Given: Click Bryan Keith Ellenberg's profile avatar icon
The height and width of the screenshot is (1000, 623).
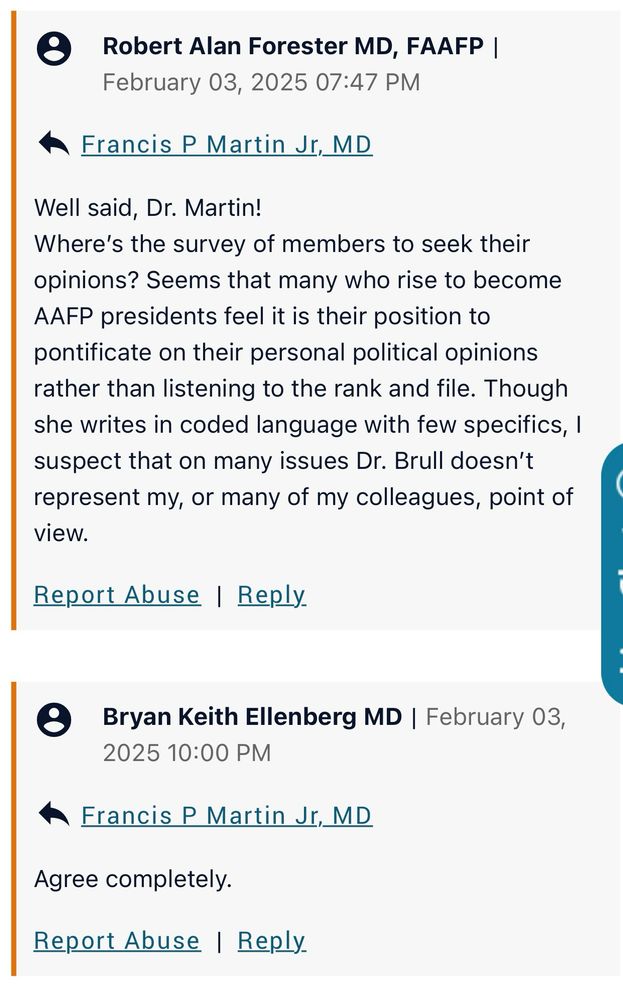Looking at the screenshot, I should click(x=53, y=719).
